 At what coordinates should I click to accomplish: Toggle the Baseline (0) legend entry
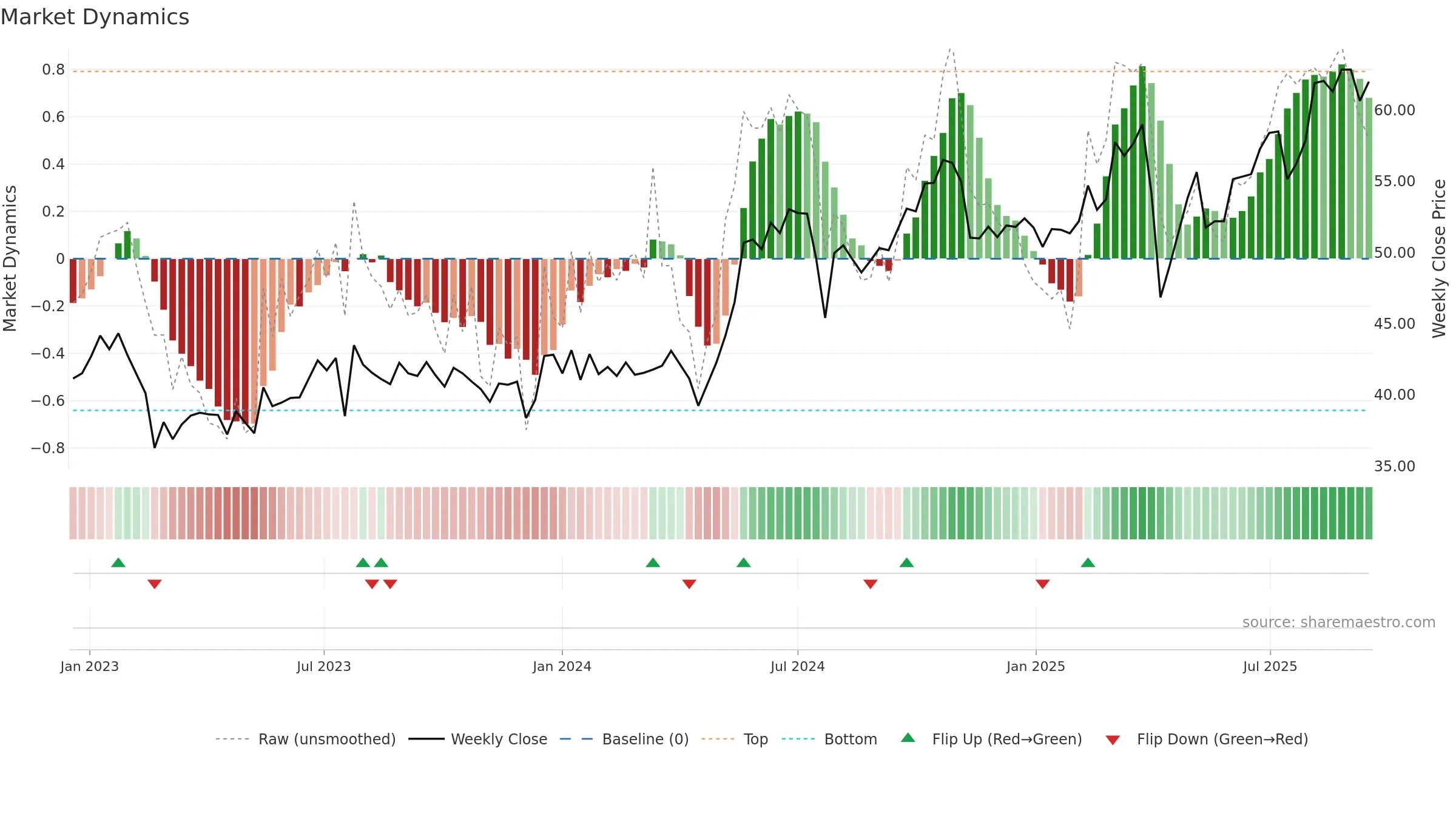[624, 739]
